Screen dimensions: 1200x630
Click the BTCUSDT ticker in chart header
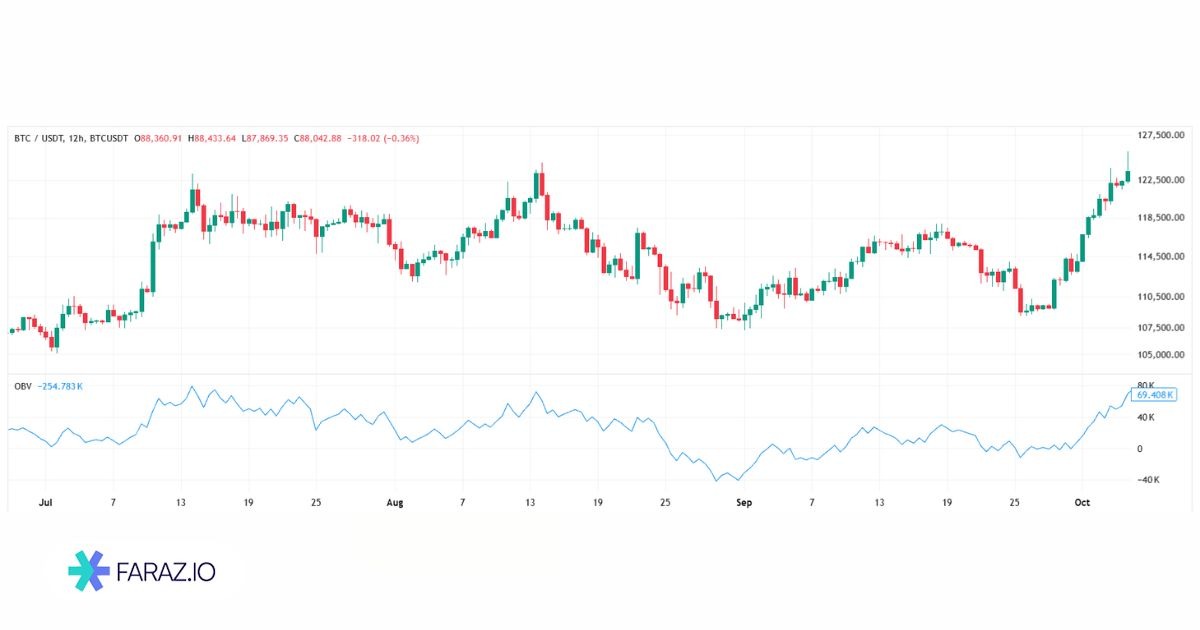(111, 138)
